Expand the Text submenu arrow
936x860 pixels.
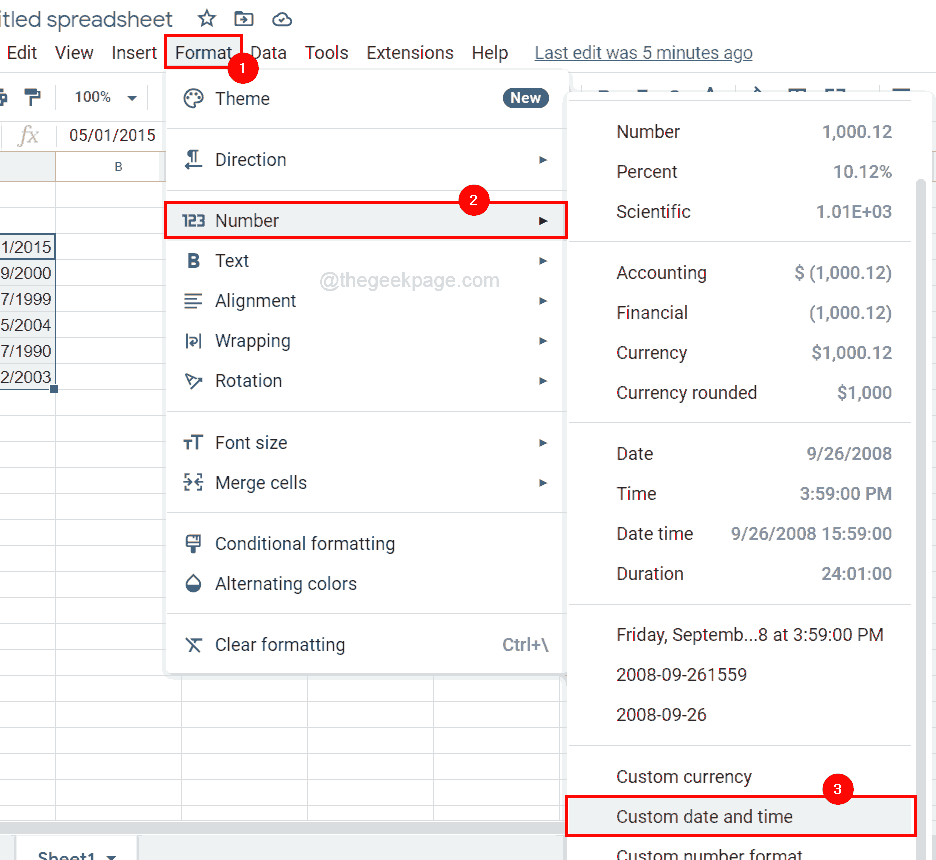pyautogui.click(x=543, y=260)
